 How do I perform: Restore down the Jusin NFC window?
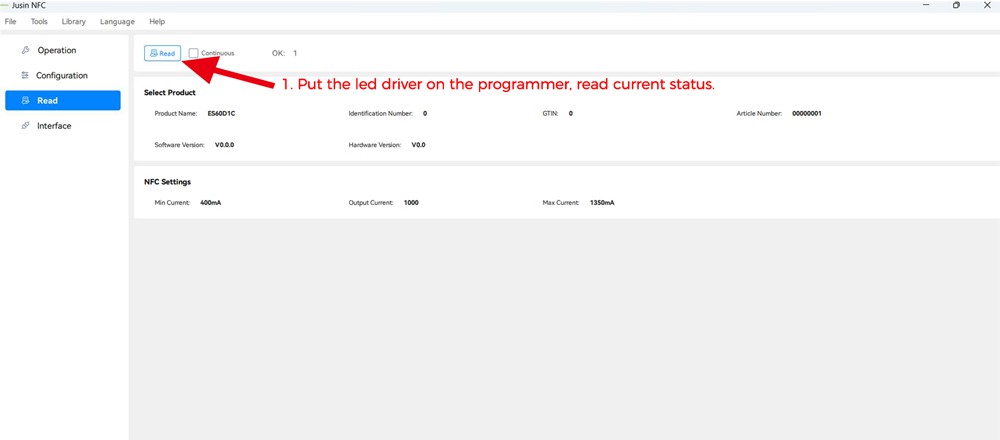pos(956,5)
